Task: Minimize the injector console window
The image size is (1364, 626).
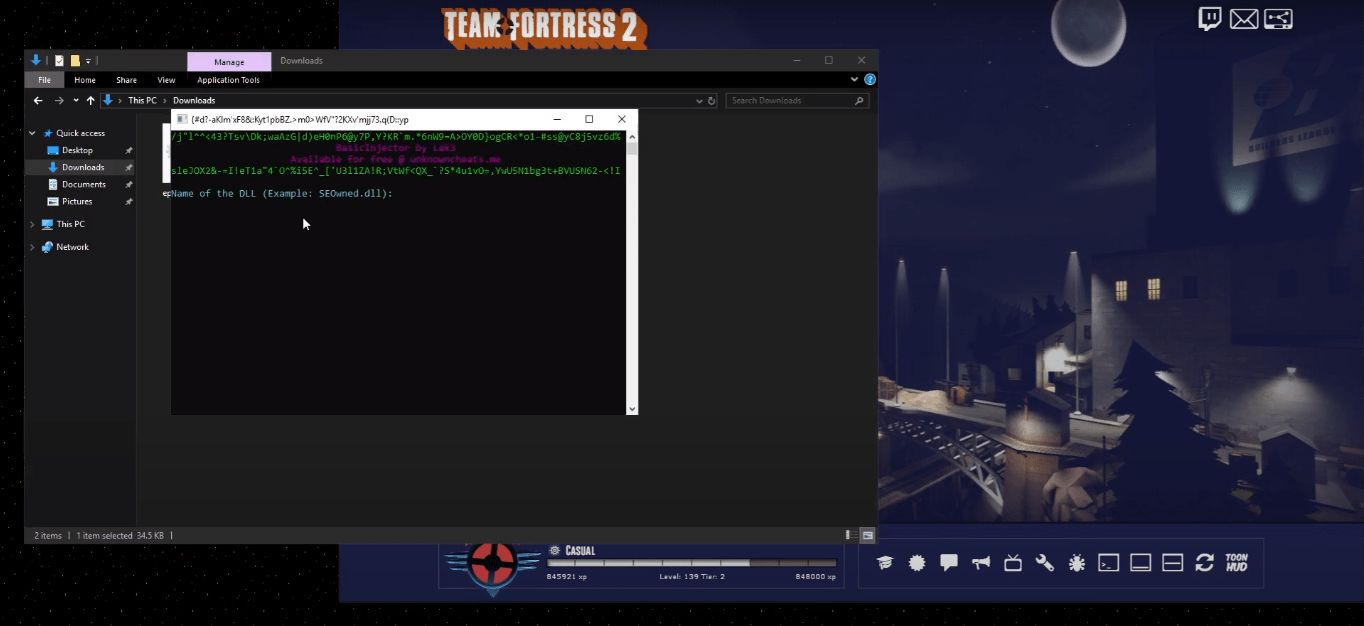Action: (x=556, y=119)
